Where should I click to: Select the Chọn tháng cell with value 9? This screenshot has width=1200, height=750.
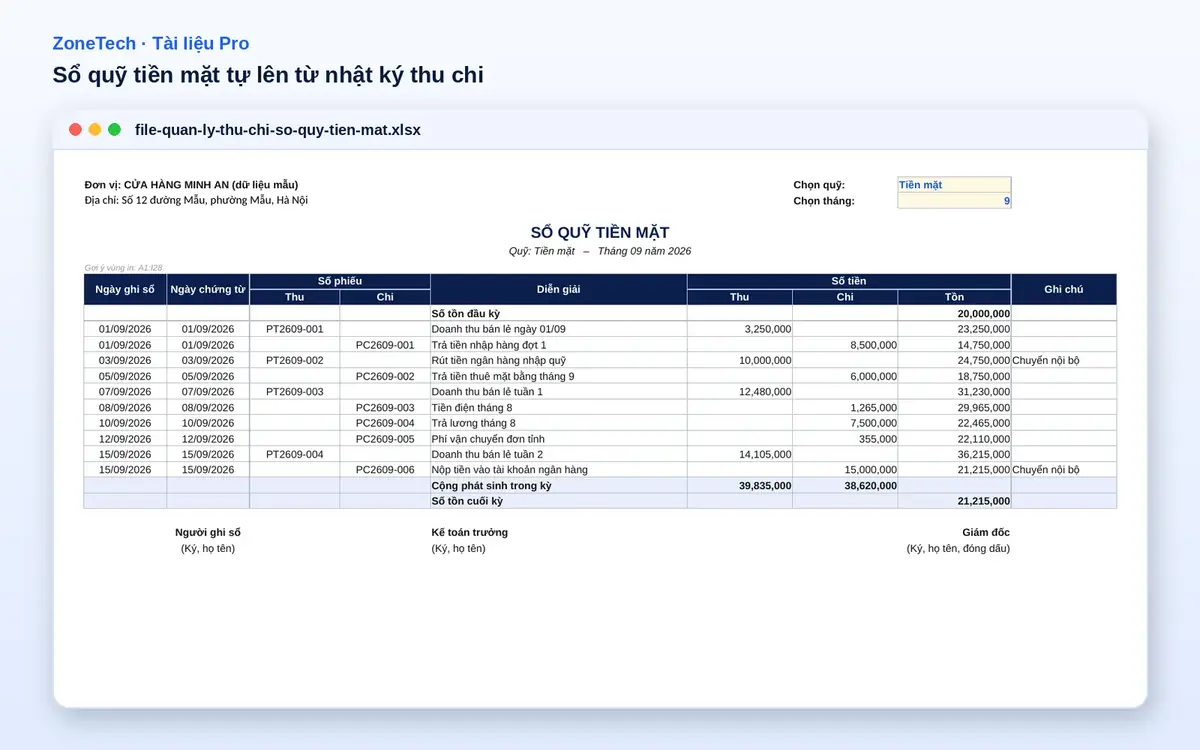click(954, 201)
